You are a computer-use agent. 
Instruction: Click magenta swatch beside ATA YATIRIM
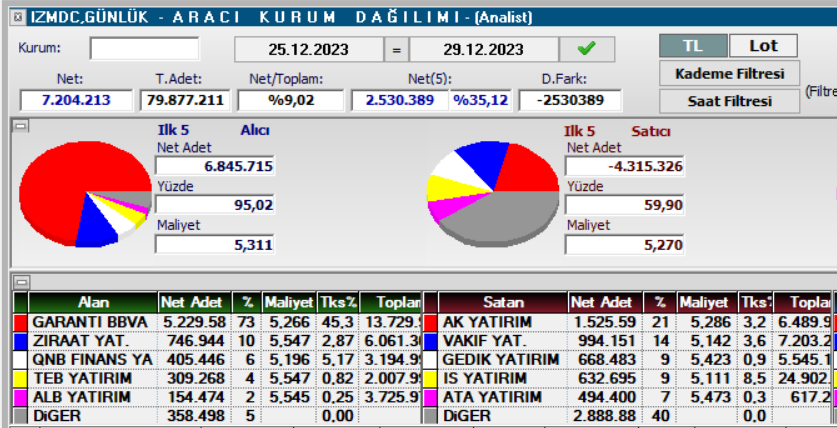coord(430,397)
